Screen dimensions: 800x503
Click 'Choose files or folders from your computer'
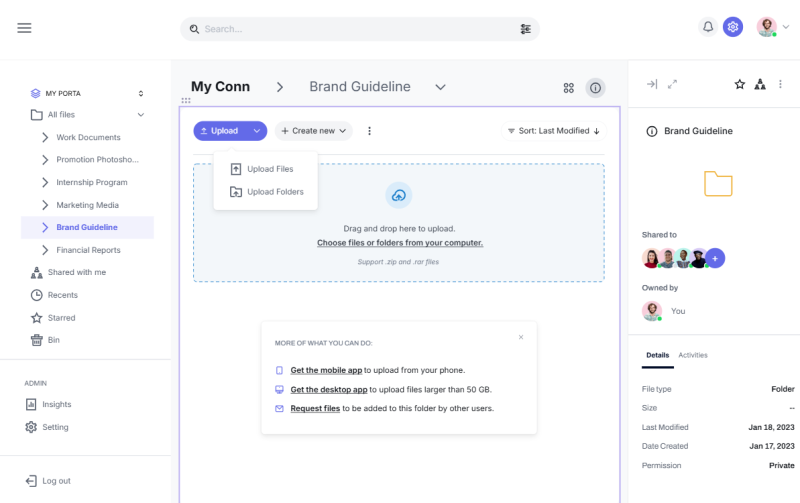pos(399,243)
